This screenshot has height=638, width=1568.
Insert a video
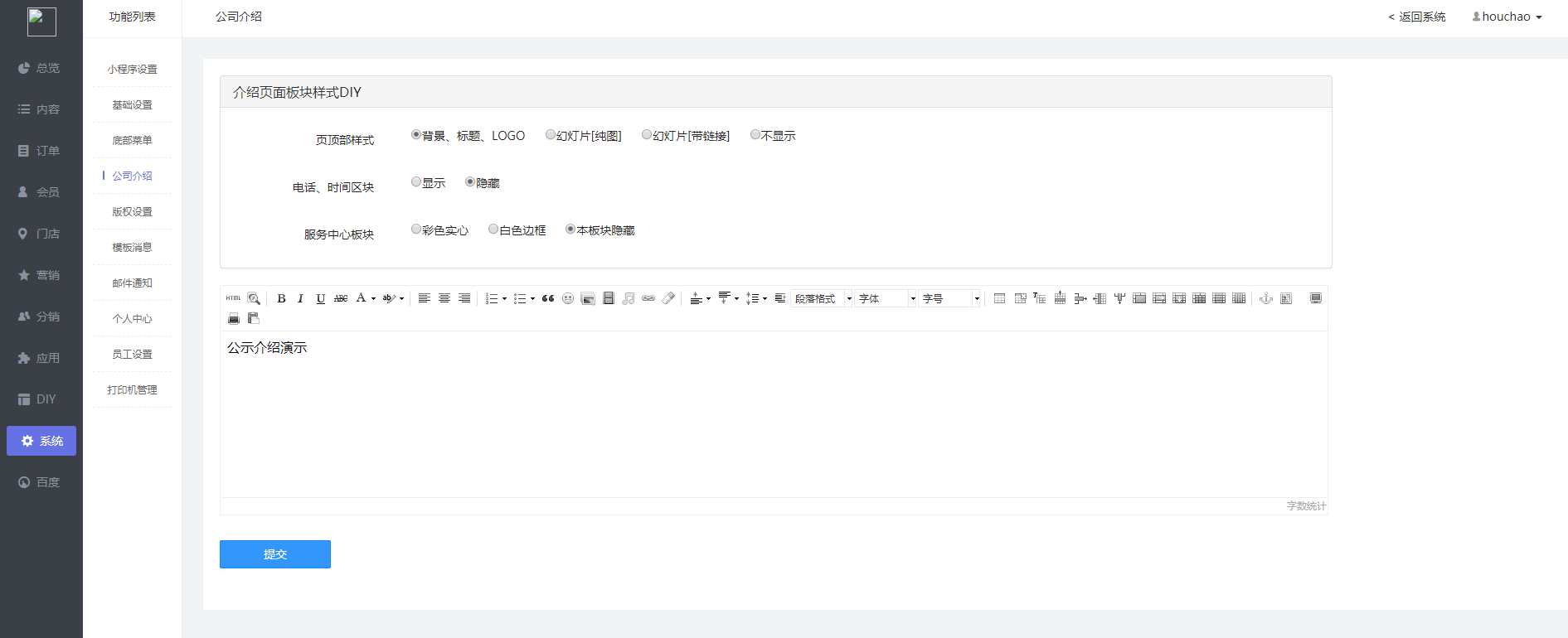(x=609, y=298)
